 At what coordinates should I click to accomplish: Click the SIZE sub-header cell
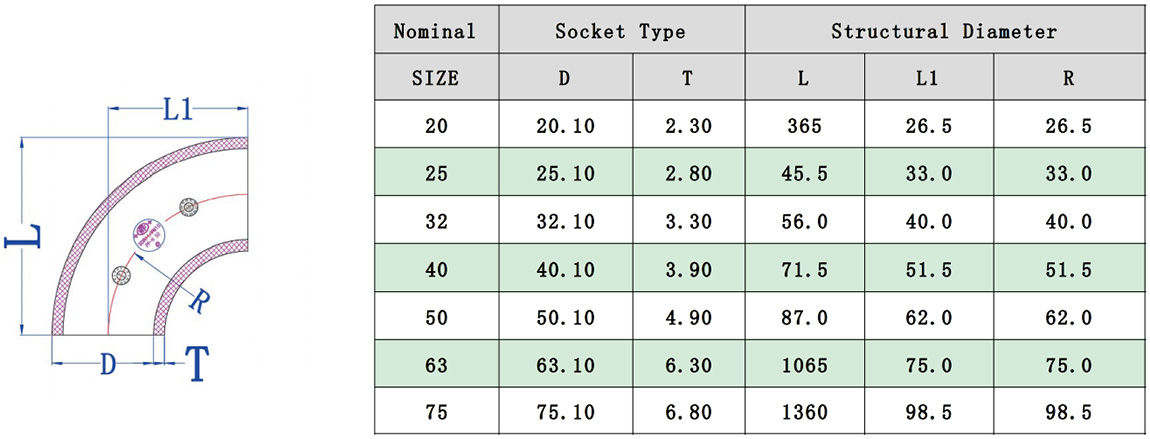[435, 78]
